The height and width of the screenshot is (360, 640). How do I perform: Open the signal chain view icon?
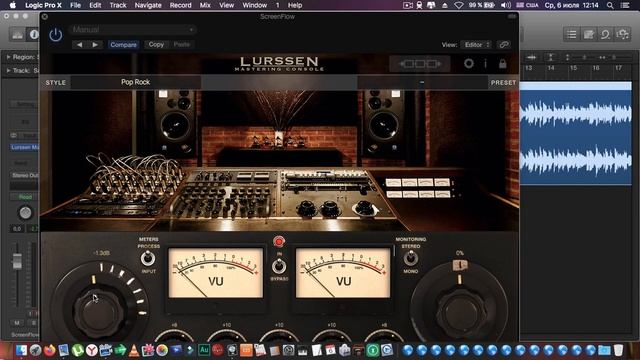tap(420, 64)
